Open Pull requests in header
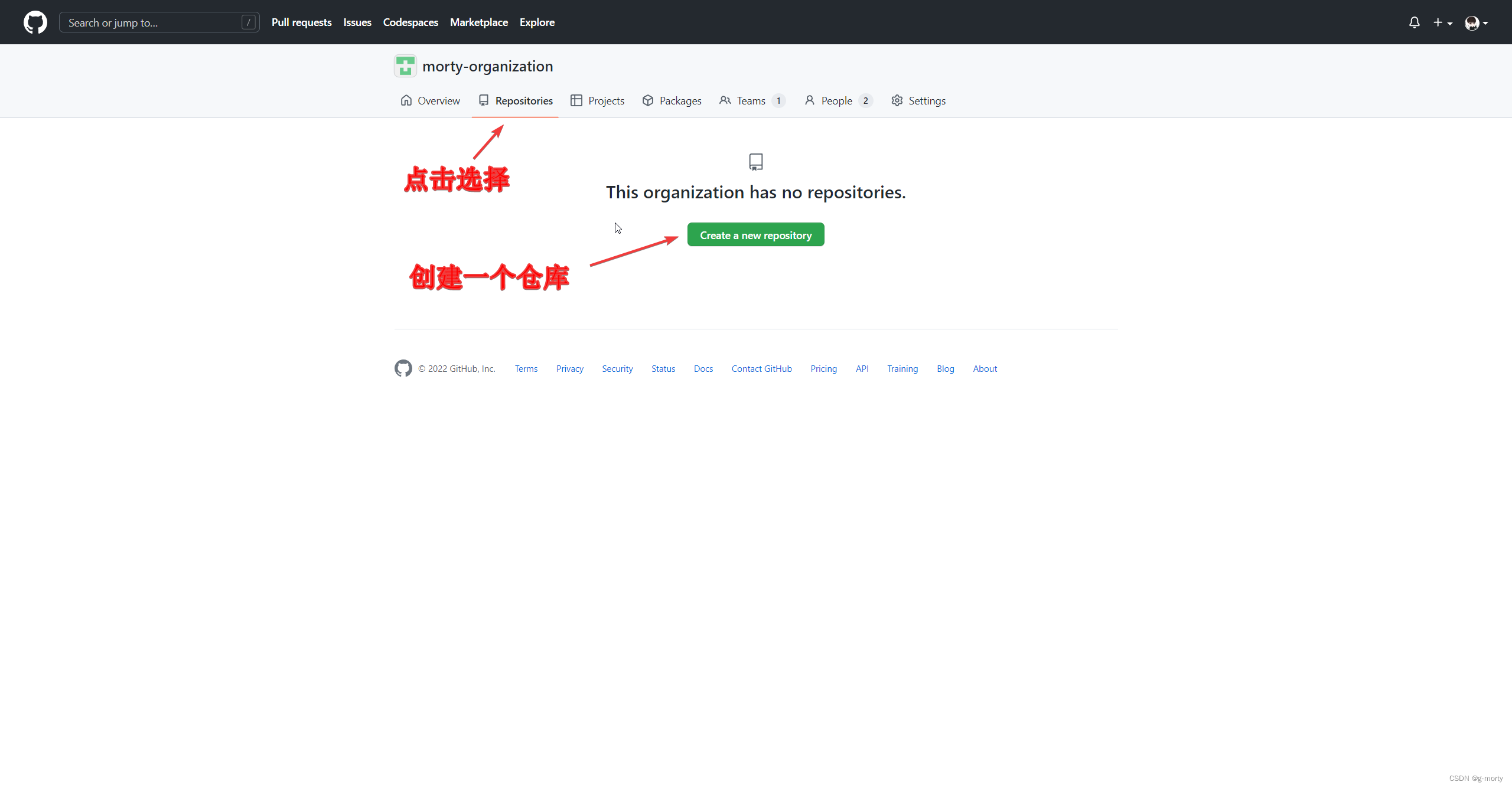This screenshot has width=1512, height=788. click(301, 22)
